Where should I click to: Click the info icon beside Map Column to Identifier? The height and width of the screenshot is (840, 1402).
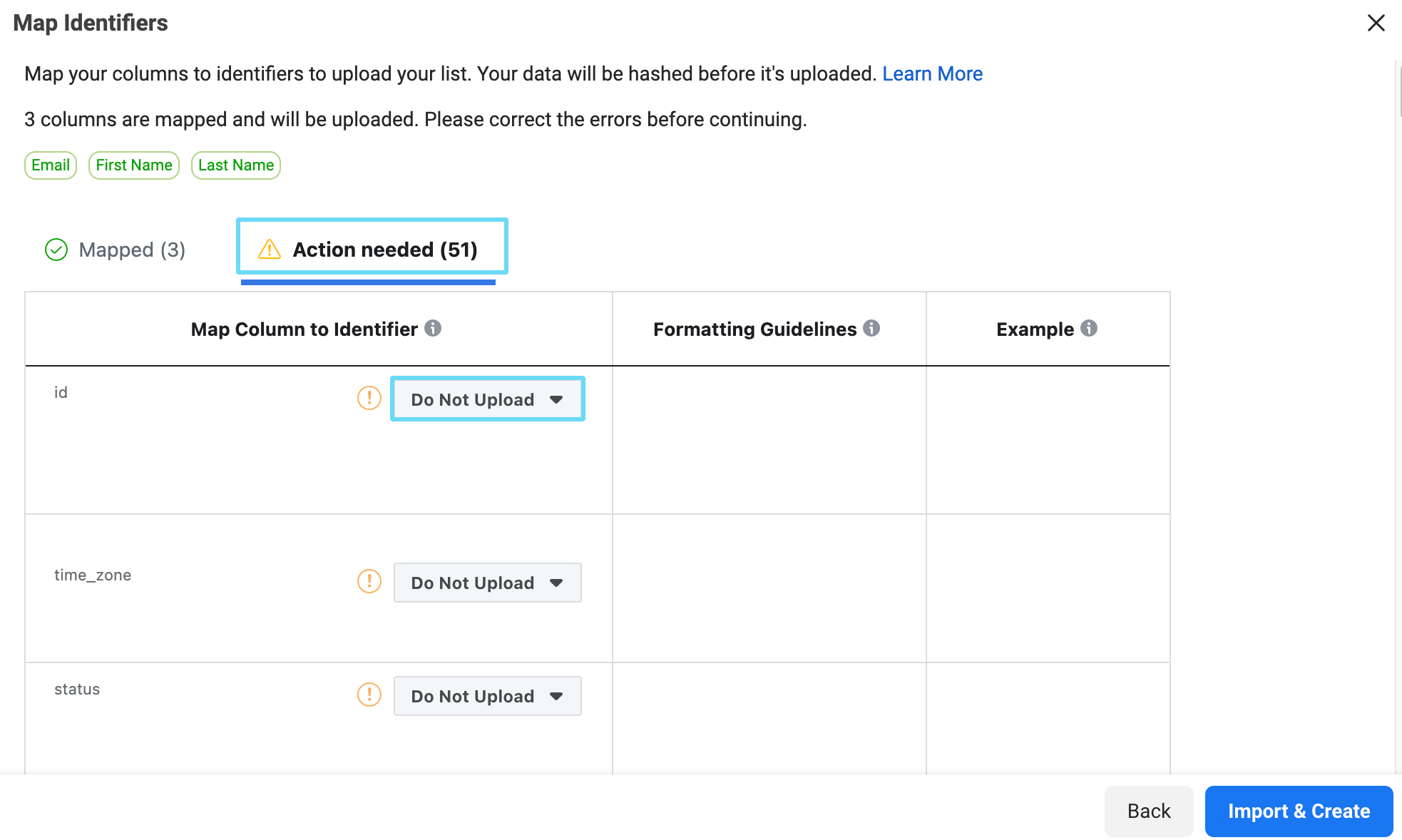pos(434,329)
